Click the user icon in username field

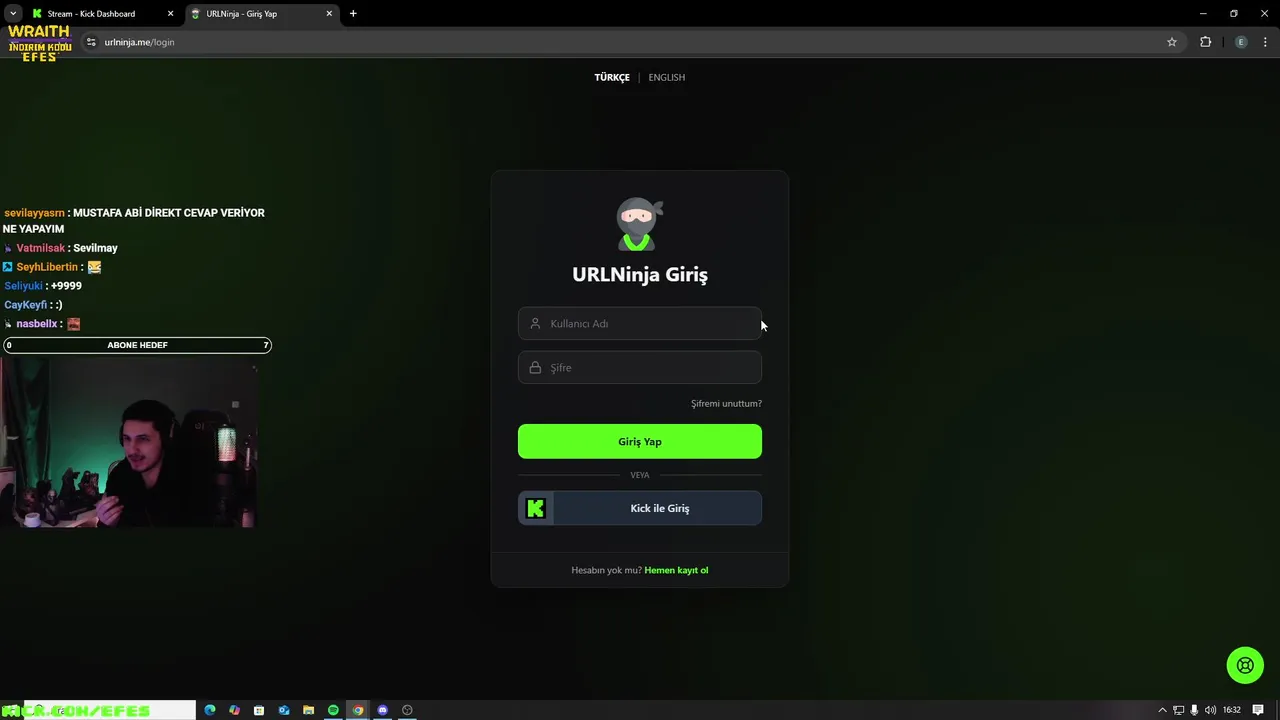tap(535, 324)
